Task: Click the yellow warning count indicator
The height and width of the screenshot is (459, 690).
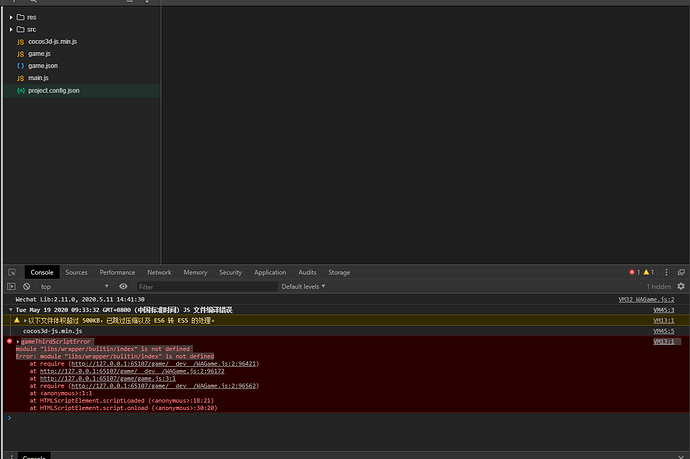Action: click(649, 272)
